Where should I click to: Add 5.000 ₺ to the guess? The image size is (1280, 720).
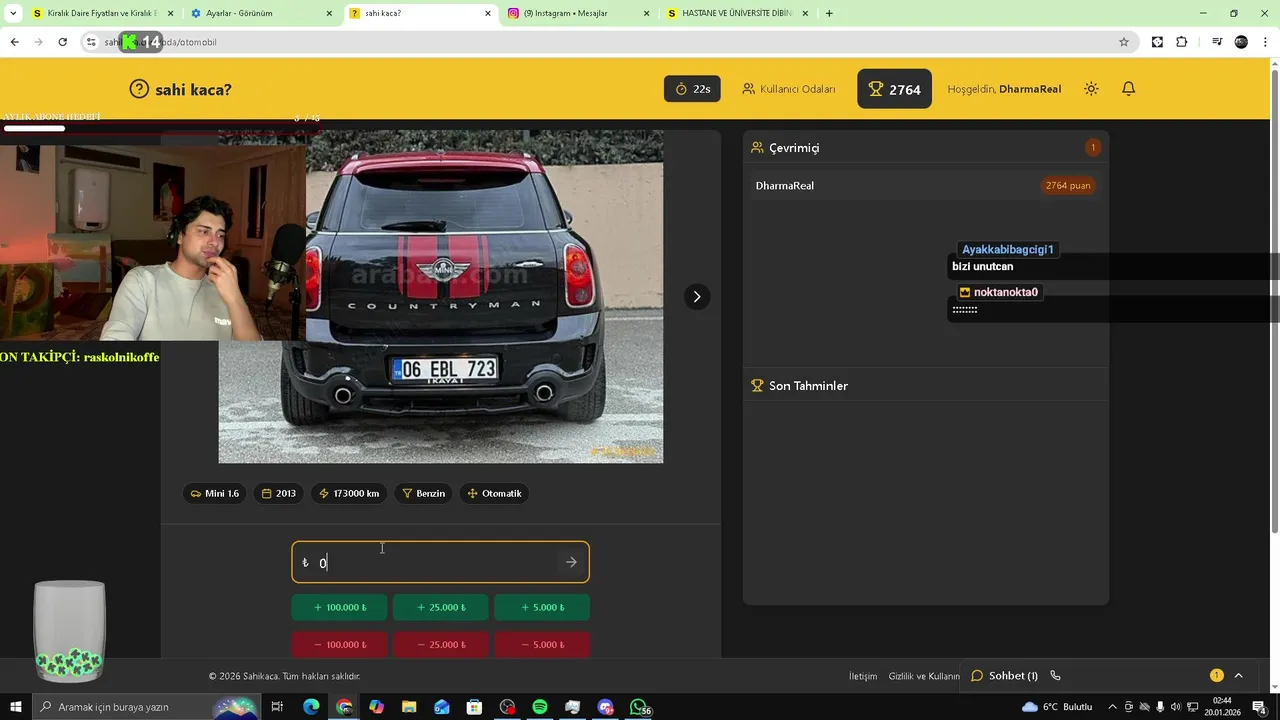[542, 607]
